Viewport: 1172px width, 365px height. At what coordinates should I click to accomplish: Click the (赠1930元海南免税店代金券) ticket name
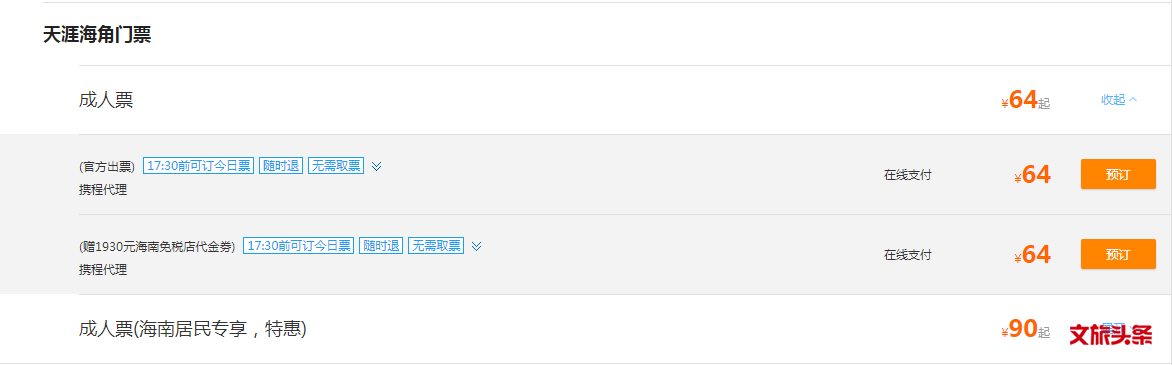tap(158, 246)
